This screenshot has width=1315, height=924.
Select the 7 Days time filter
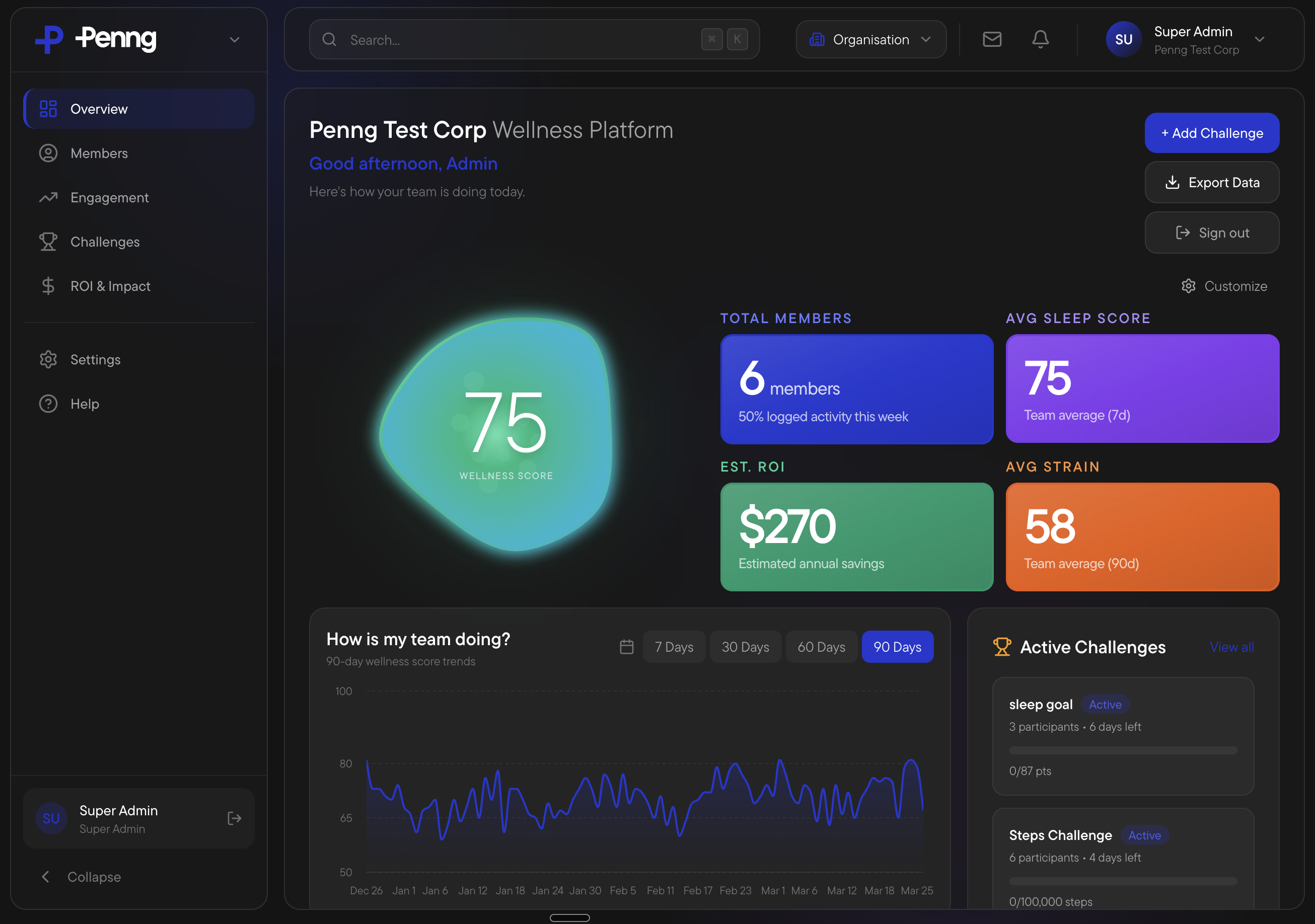pyautogui.click(x=674, y=646)
